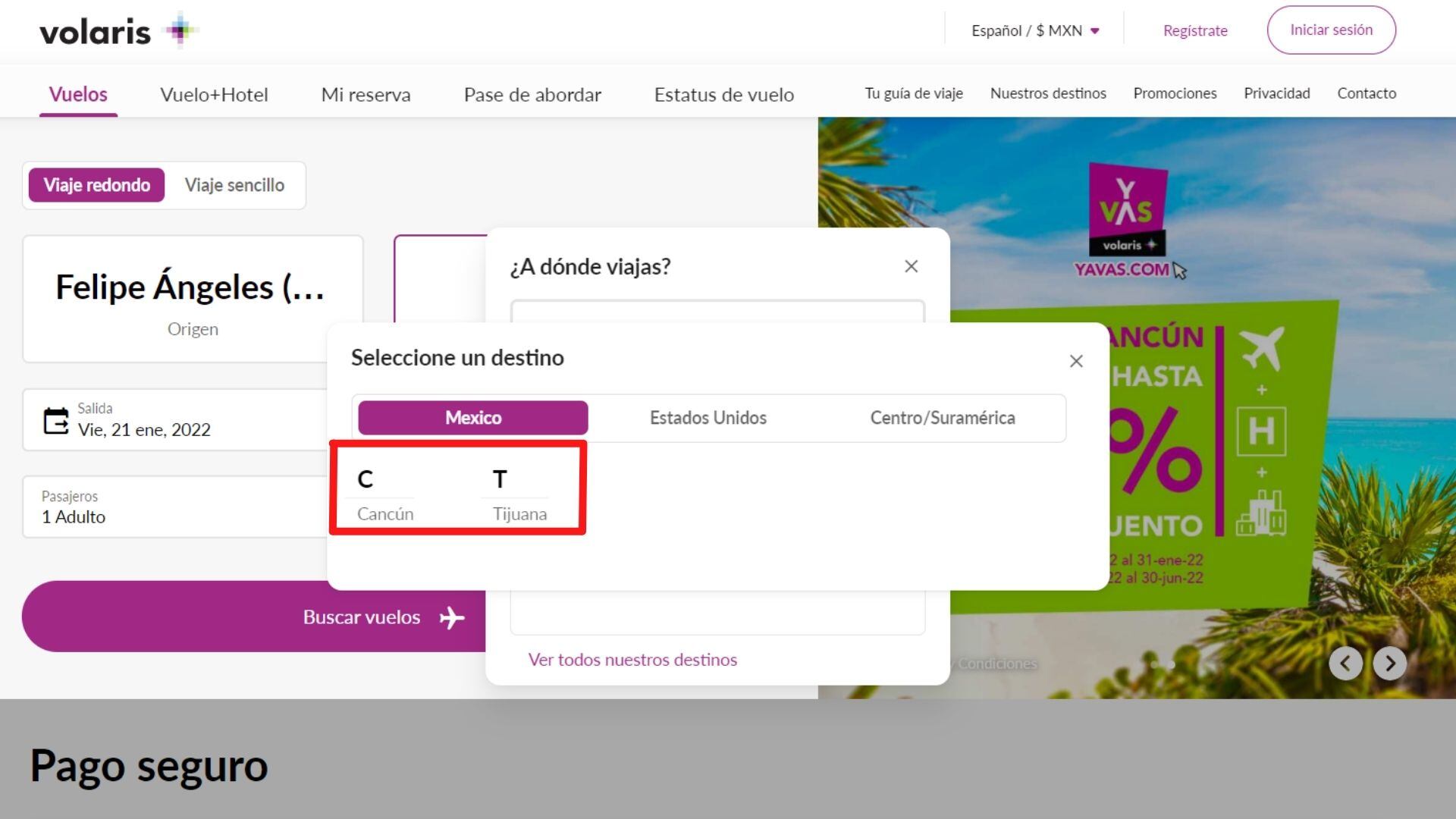
Task: Go to next banner slide
Action: pos(1389,664)
